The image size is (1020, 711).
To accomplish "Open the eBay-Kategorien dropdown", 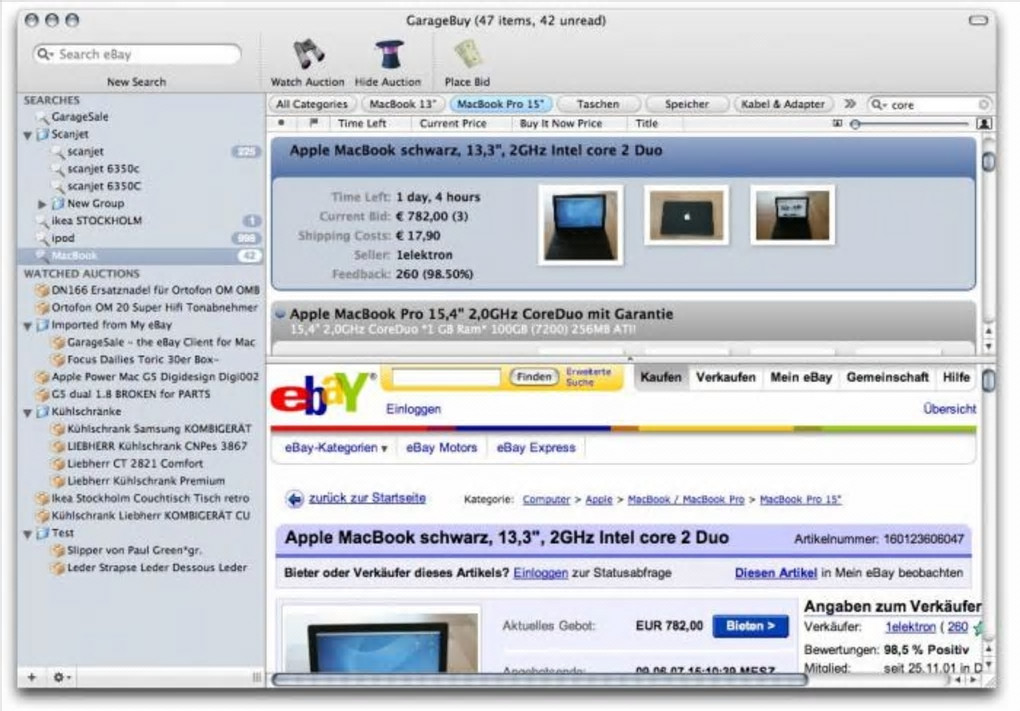I will pos(336,448).
